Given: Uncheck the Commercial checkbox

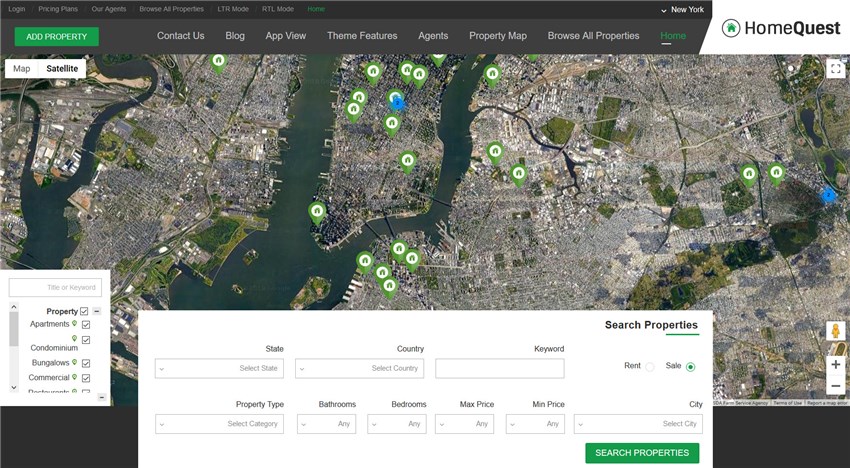Looking at the screenshot, I should point(86,378).
